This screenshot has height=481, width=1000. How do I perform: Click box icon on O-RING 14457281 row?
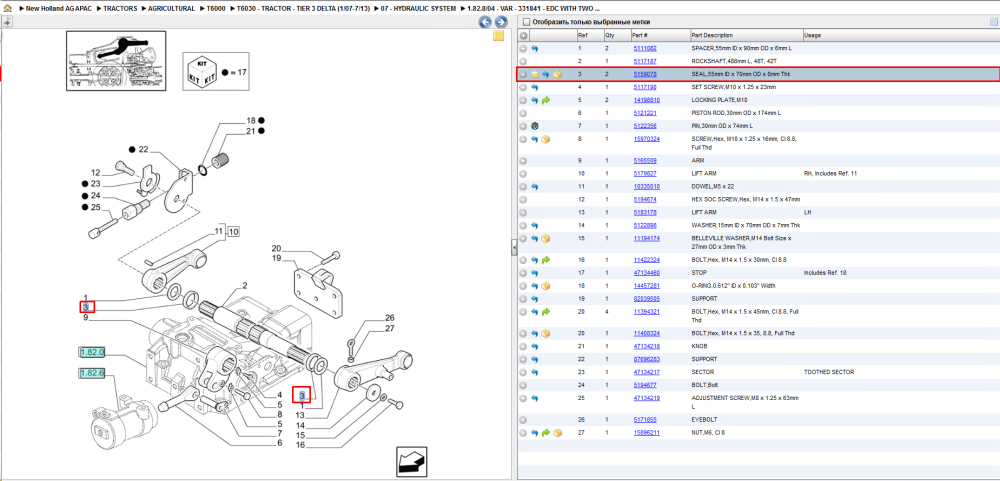click(546, 286)
